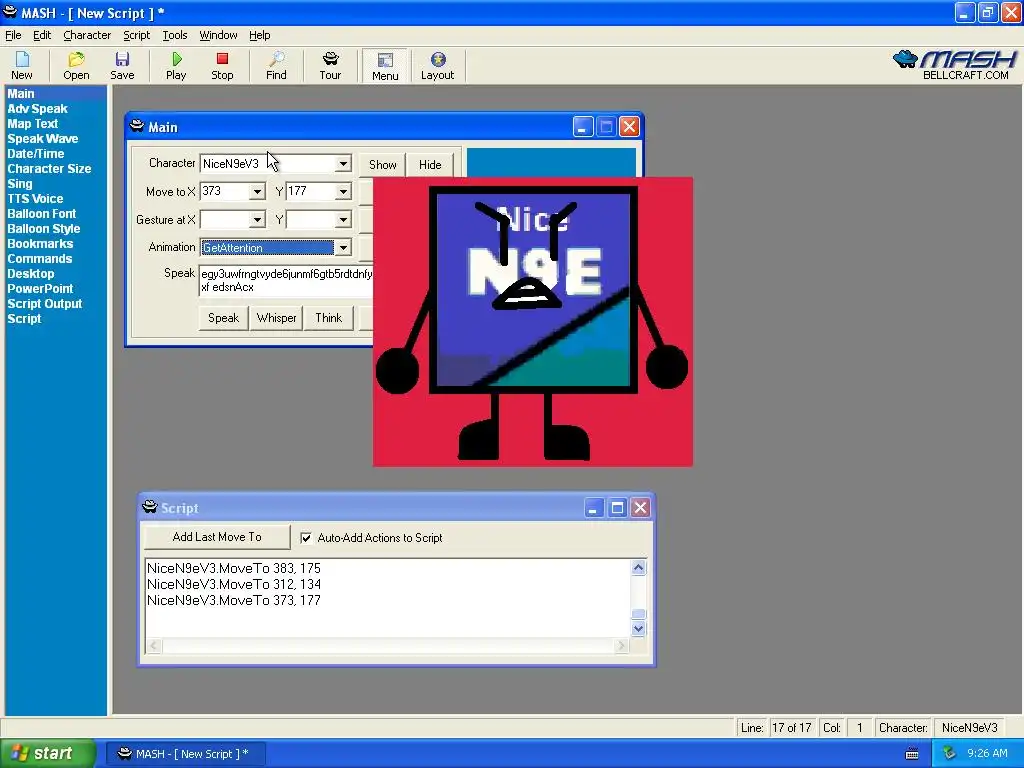Select PowerPoint in the sidebar
Viewport: 1024px width, 768px height.
pos(40,289)
